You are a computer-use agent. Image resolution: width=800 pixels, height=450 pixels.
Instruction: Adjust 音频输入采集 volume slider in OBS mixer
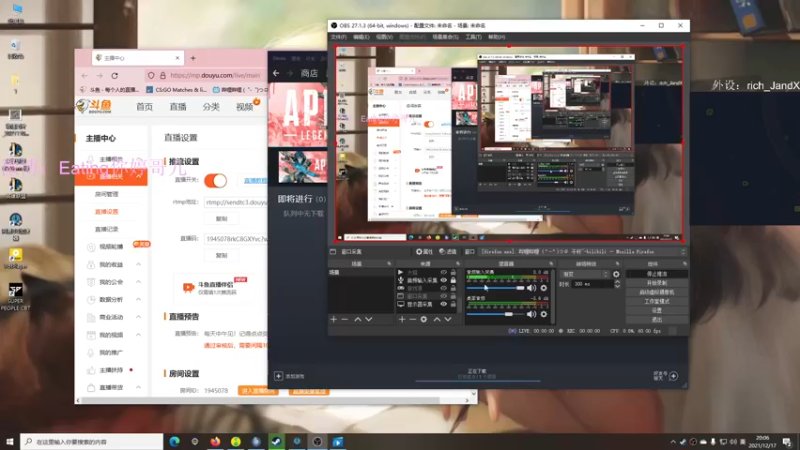495,288
